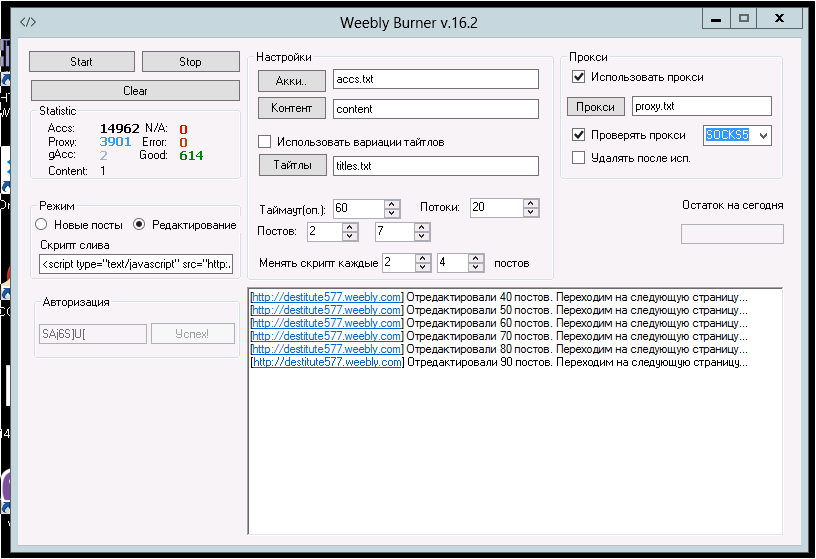Click the proxy.txt input field
Viewport: 816px width, 559px height.
click(702, 106)
